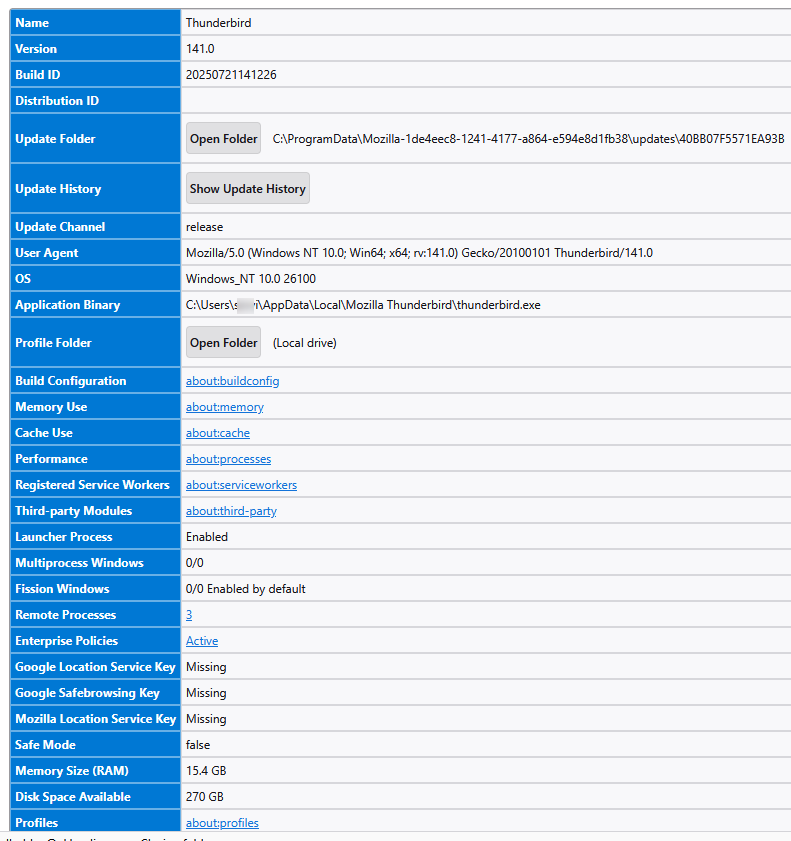Open Folder button in Profile Folder row
Viewport: 791px width, 841px height.
223,342
